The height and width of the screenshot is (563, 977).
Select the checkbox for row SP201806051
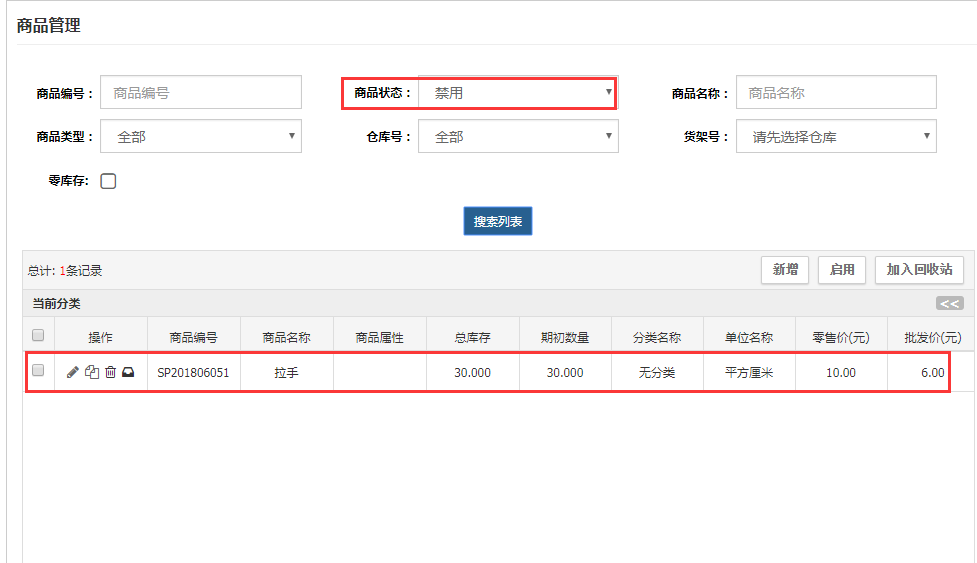(38, 371)
